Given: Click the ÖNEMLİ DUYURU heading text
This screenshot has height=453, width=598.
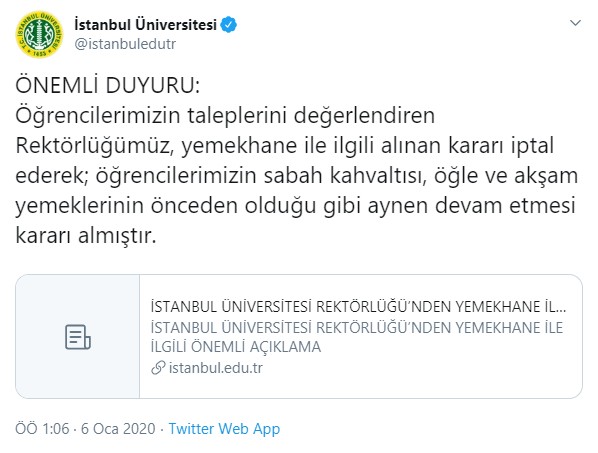Looking at the screenshot, I should pyautogui.click(x=108, y=85).
